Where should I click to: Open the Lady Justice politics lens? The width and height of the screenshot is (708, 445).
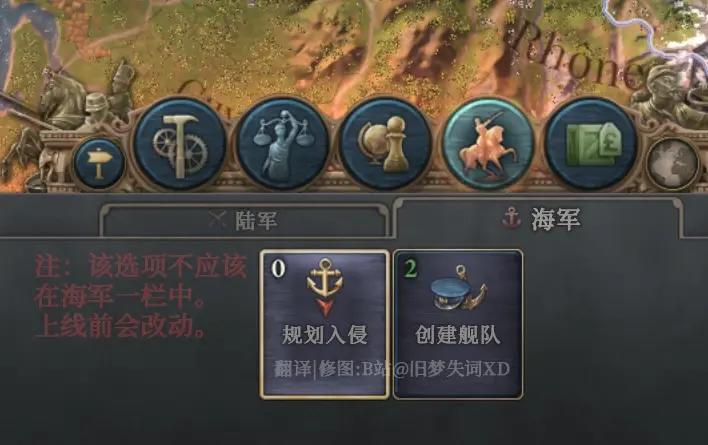283,145
